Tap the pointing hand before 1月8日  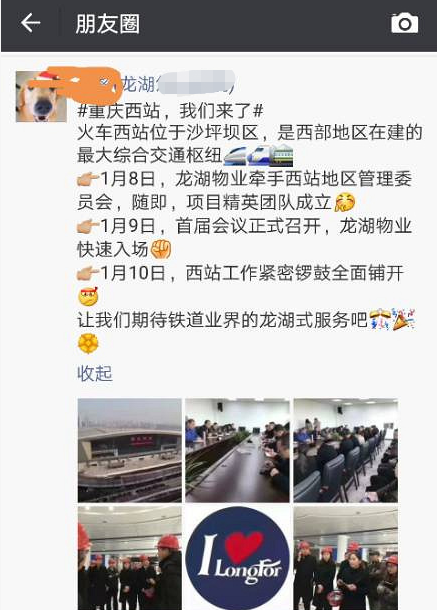pyautogui.click(x=88, y=179)
